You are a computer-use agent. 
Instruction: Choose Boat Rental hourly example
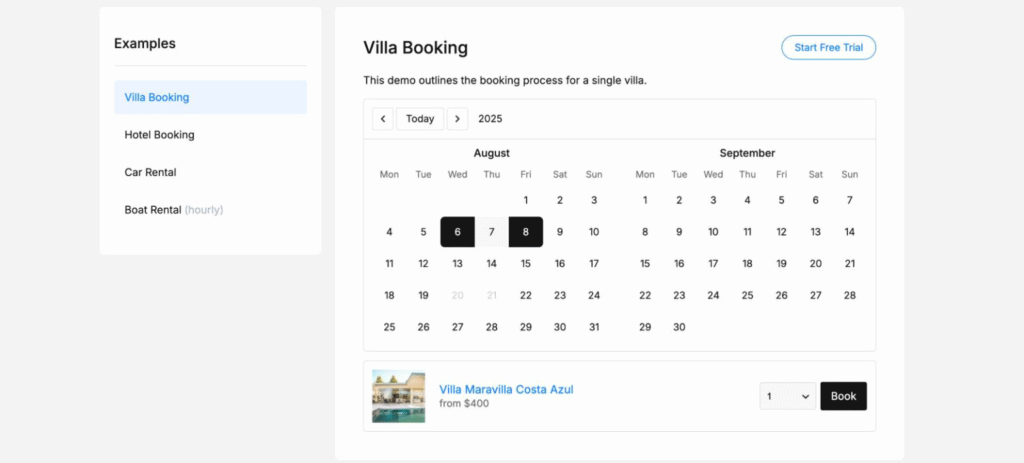[174, 210]
